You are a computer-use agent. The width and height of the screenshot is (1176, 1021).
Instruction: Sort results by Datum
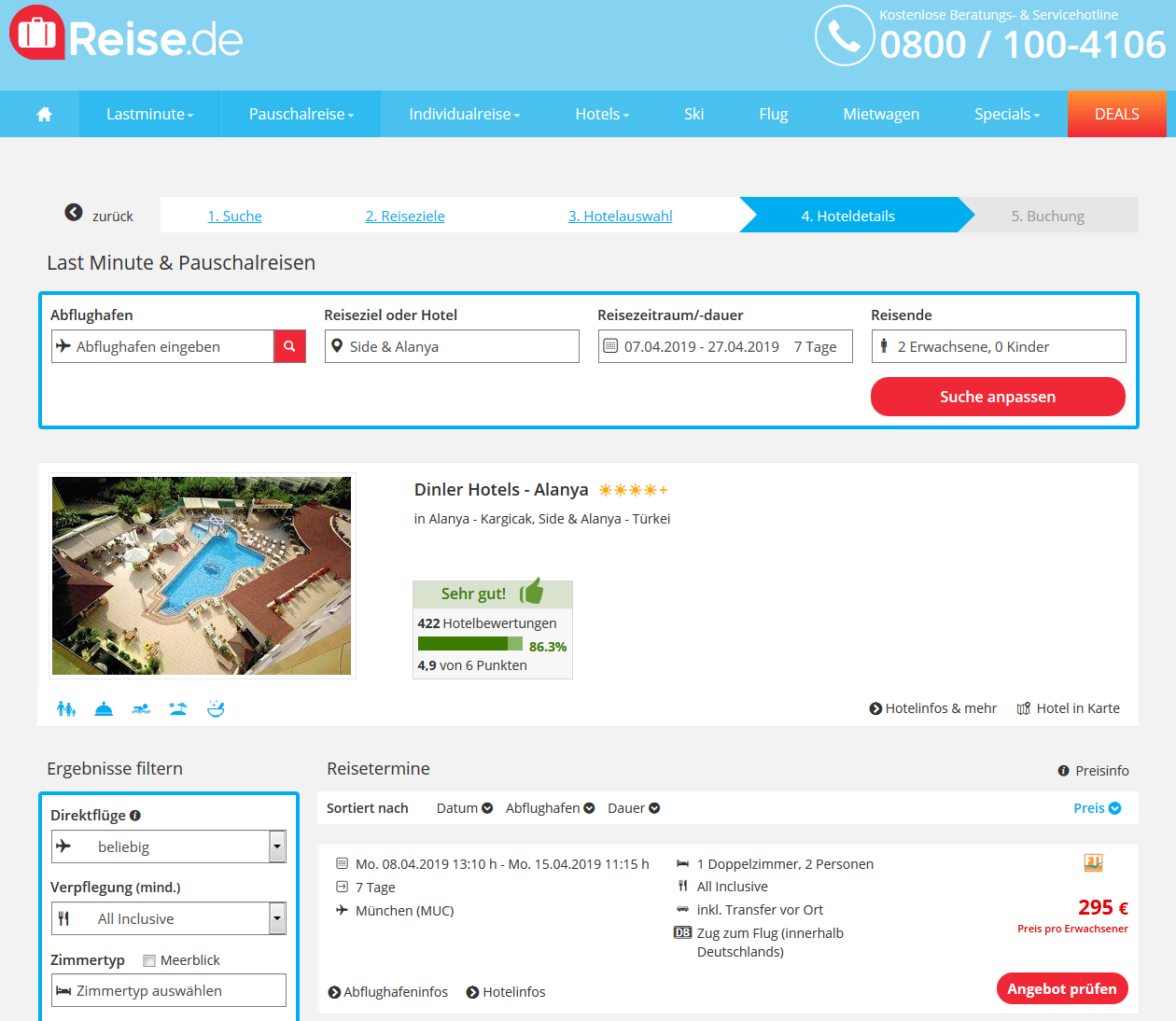(x=465, y=808)
